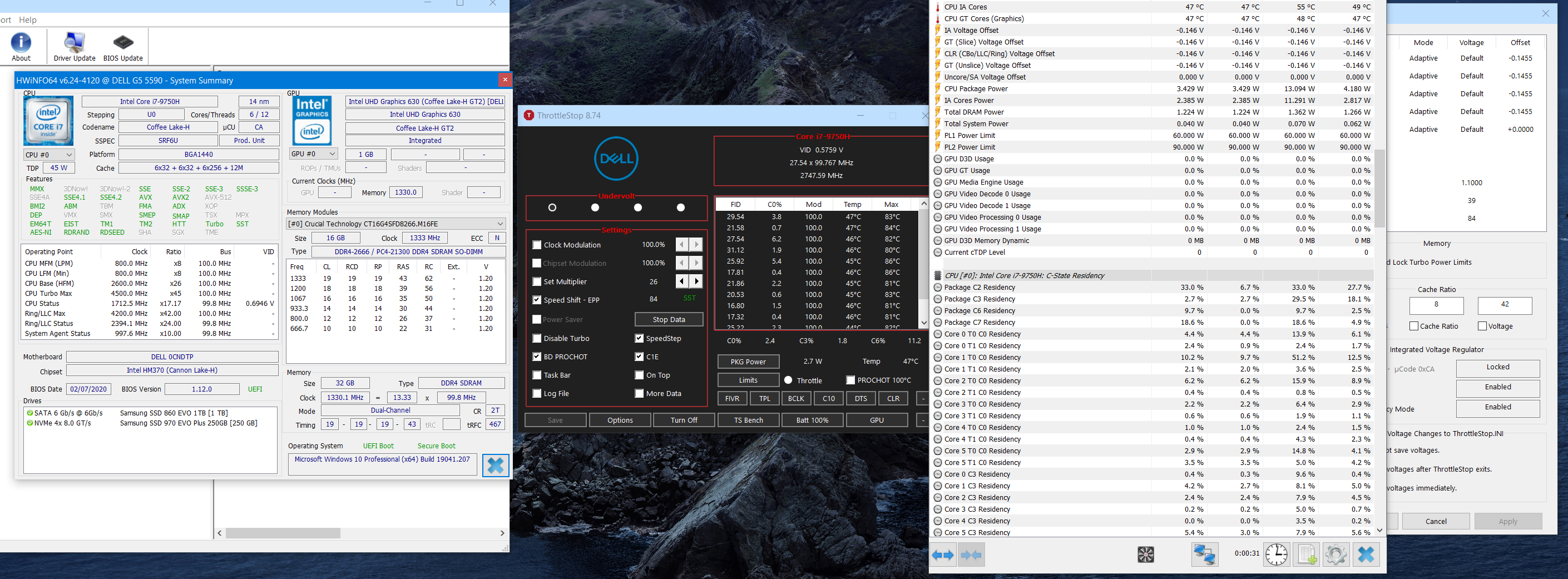This screenshot has width=1568, height=579.
Task: Raise Set Multiplier with its right arrow
Action: point(696,281)
